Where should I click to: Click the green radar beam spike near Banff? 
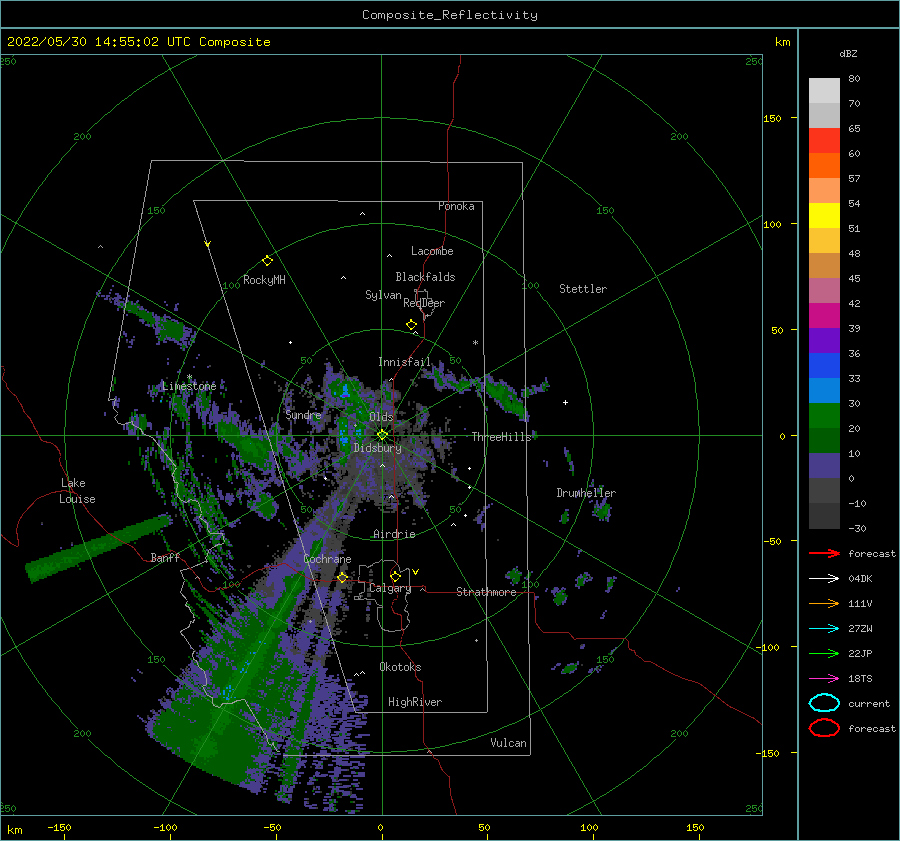99,547
